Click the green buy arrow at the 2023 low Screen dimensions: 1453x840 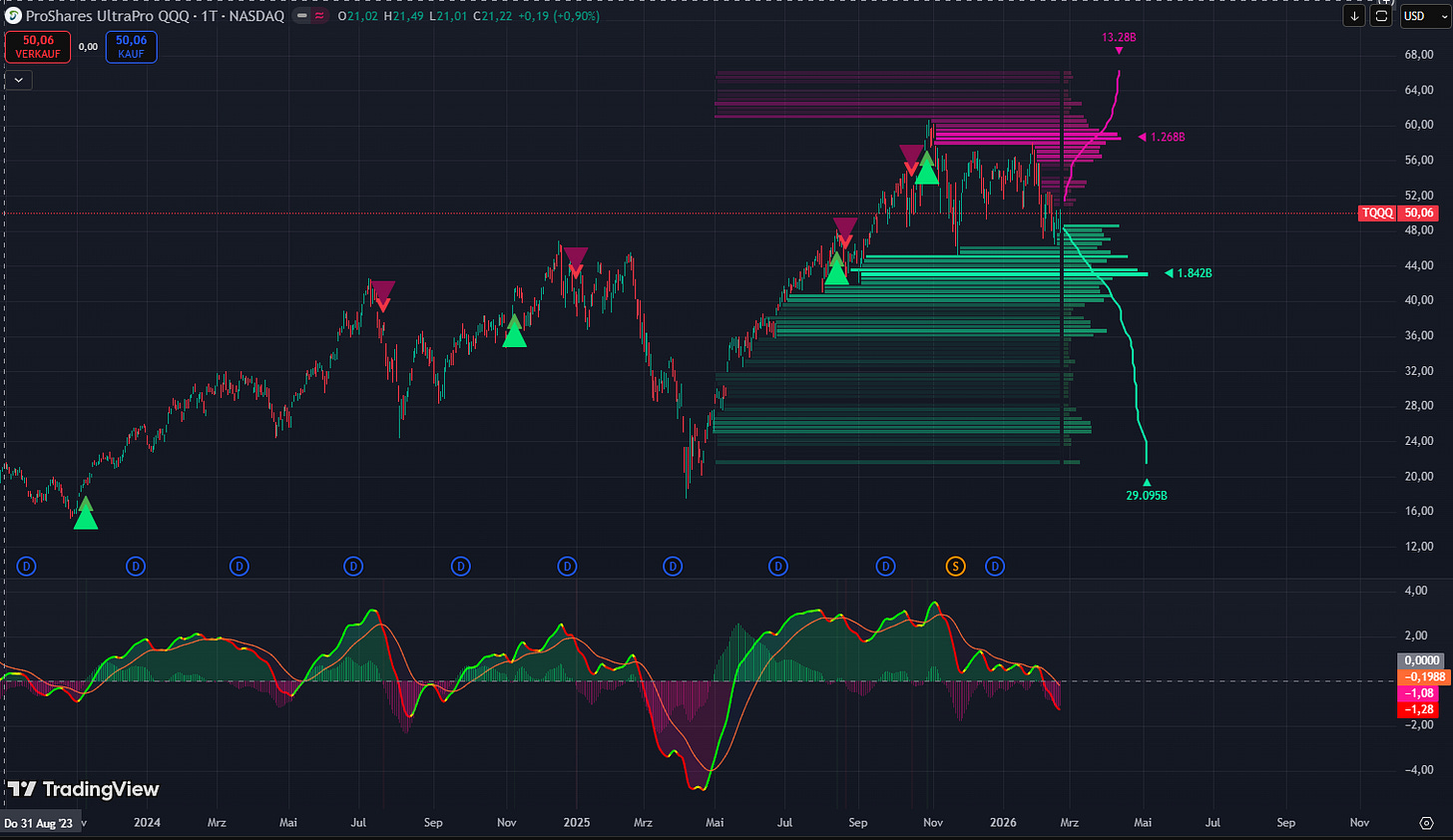coord(86,513)
